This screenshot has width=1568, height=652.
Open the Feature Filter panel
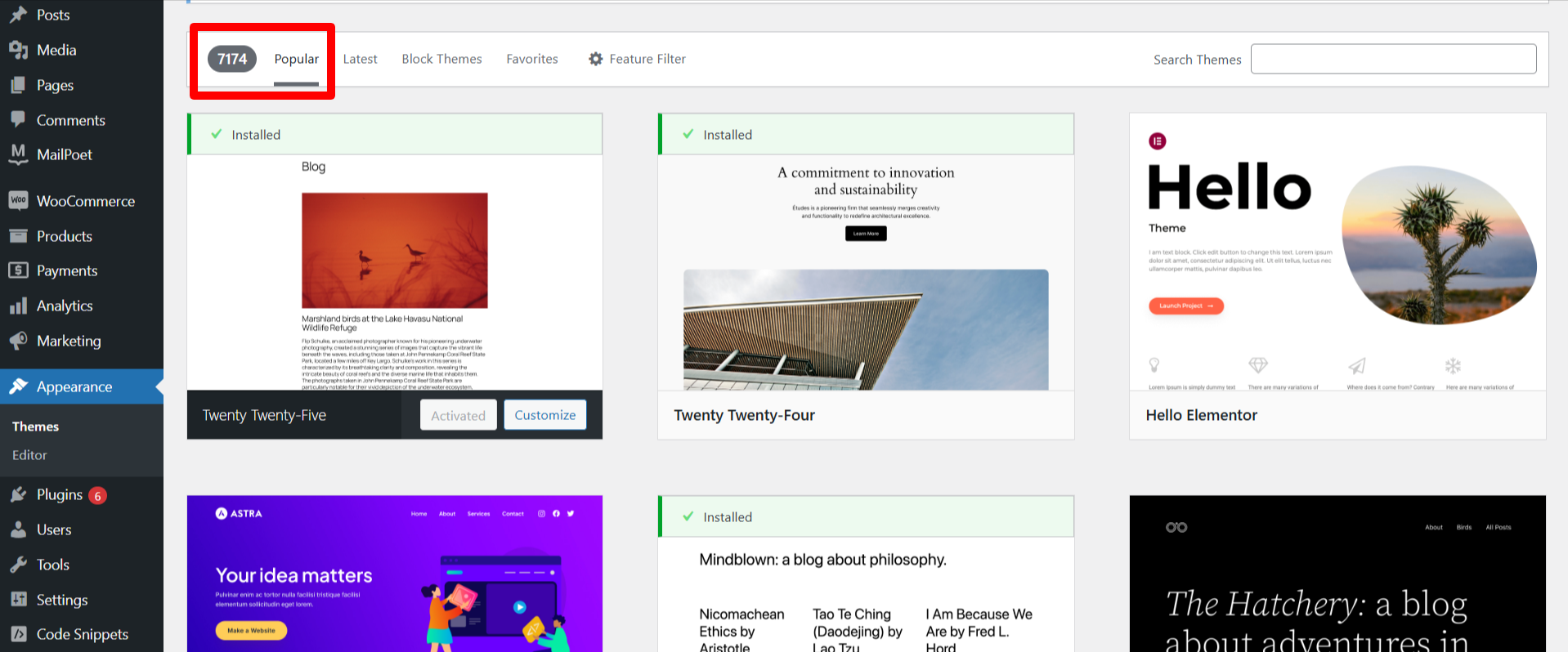coord(637,59)
